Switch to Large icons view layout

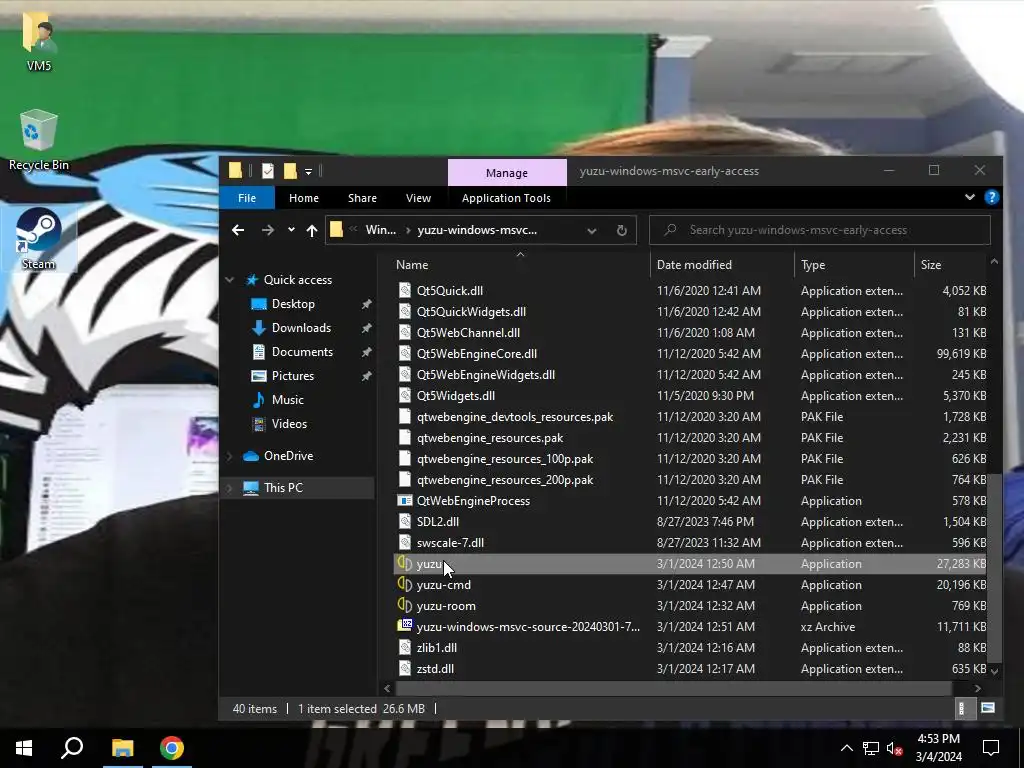(x=988, y=709)
